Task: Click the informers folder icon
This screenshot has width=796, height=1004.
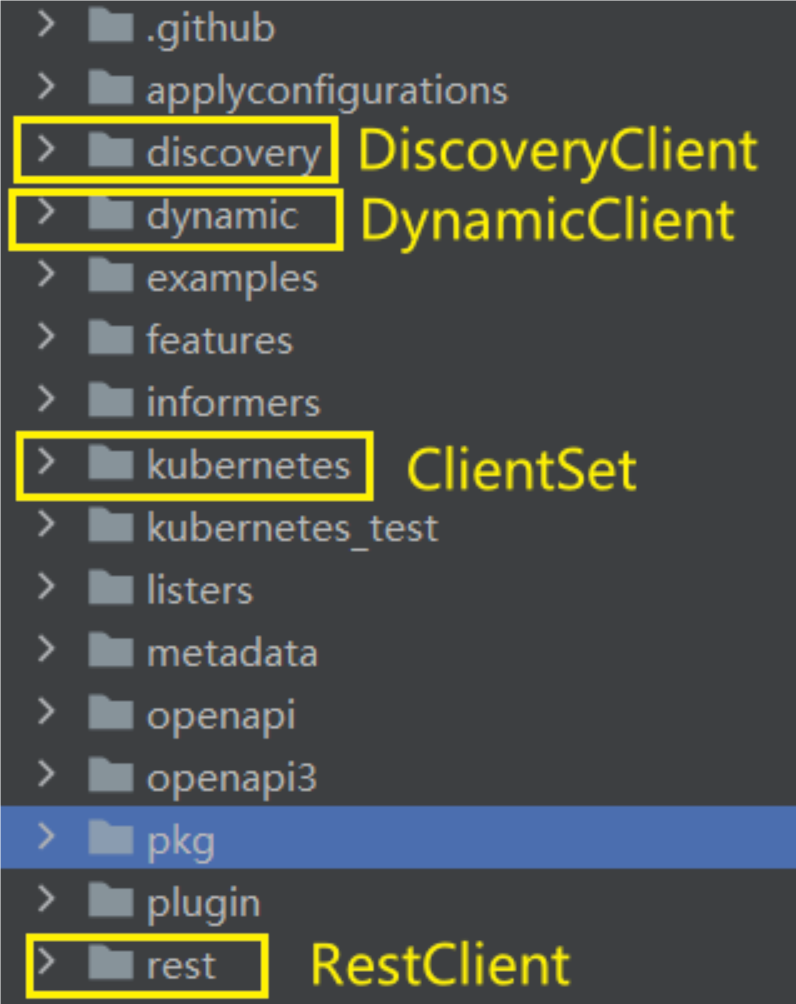Action: click(x=110, y=401)
